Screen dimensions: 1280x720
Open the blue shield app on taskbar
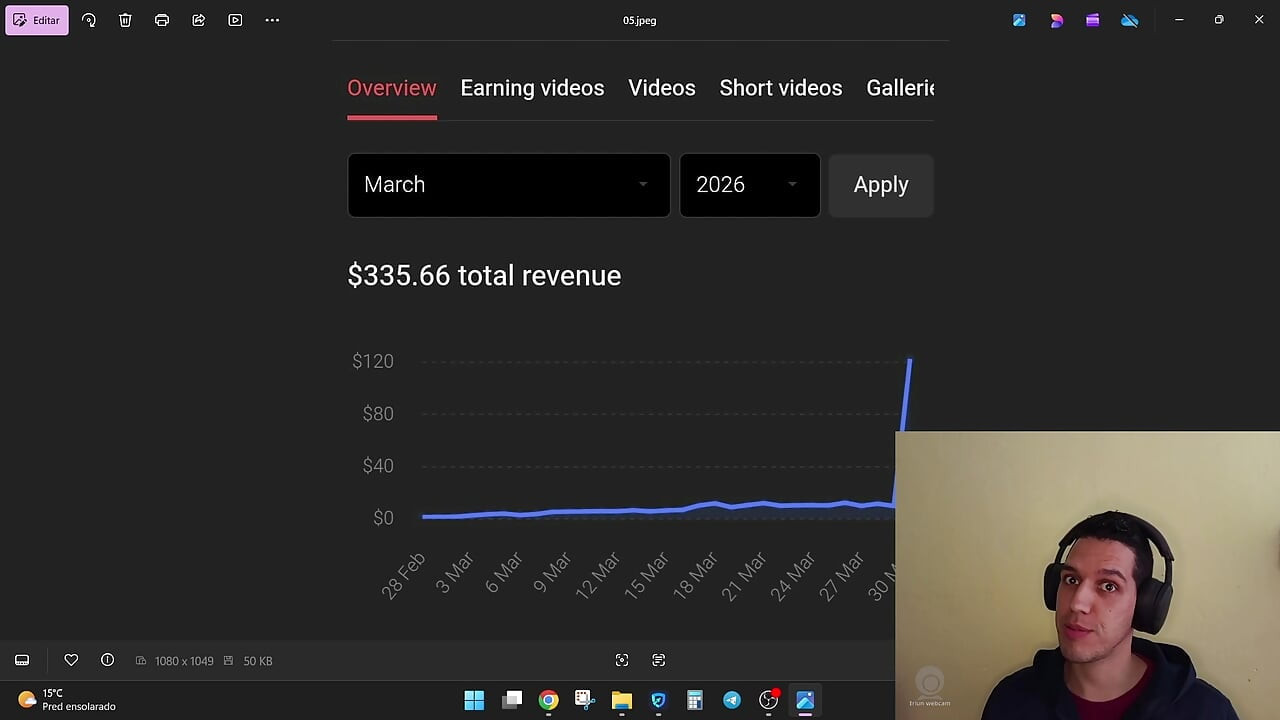pyautogui.click(x=658, y=700)
